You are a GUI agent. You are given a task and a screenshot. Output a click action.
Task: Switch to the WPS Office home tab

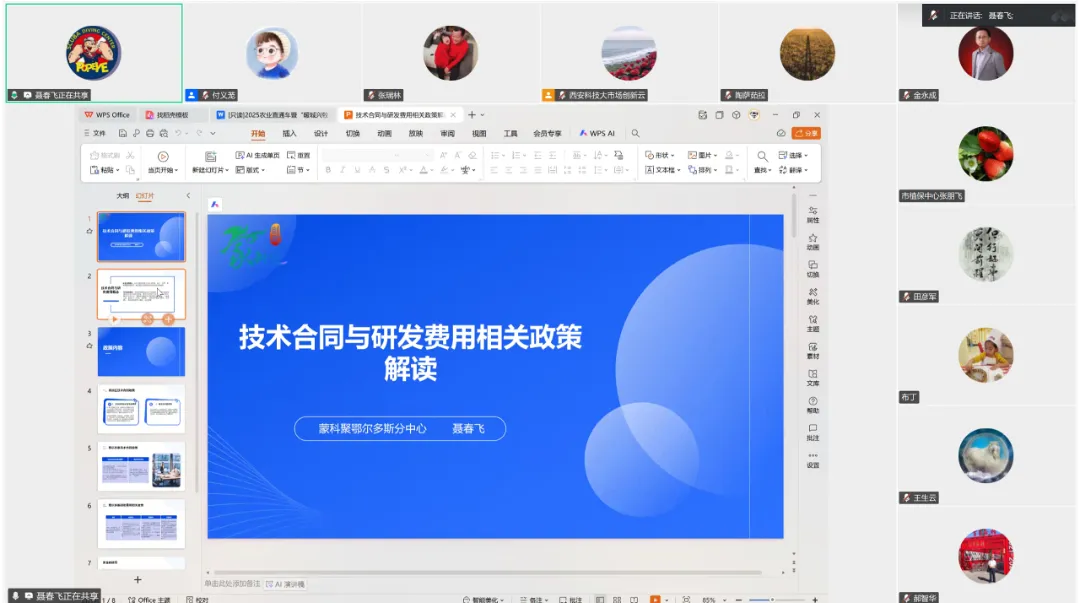coord(107,115)
